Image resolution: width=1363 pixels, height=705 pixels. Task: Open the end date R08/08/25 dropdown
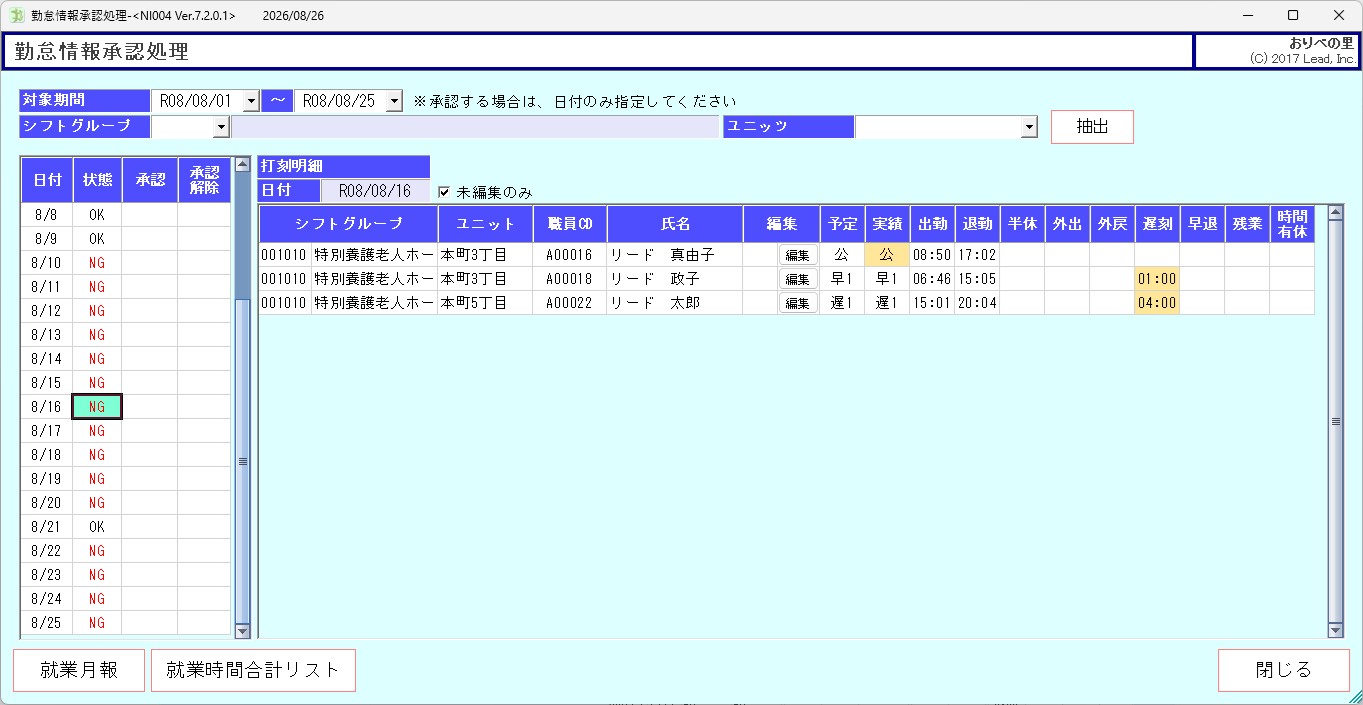pyautogui.click(x=394, y=101)
